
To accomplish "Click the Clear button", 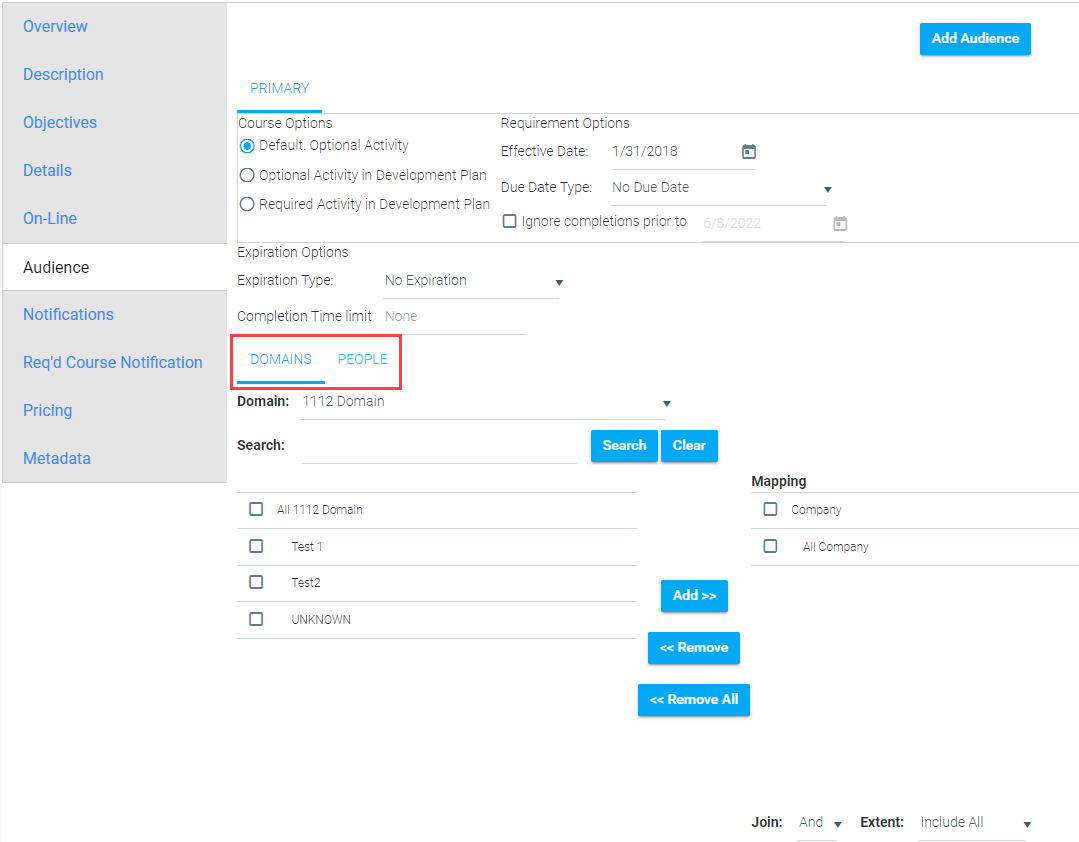I will (x=689, y=446).
